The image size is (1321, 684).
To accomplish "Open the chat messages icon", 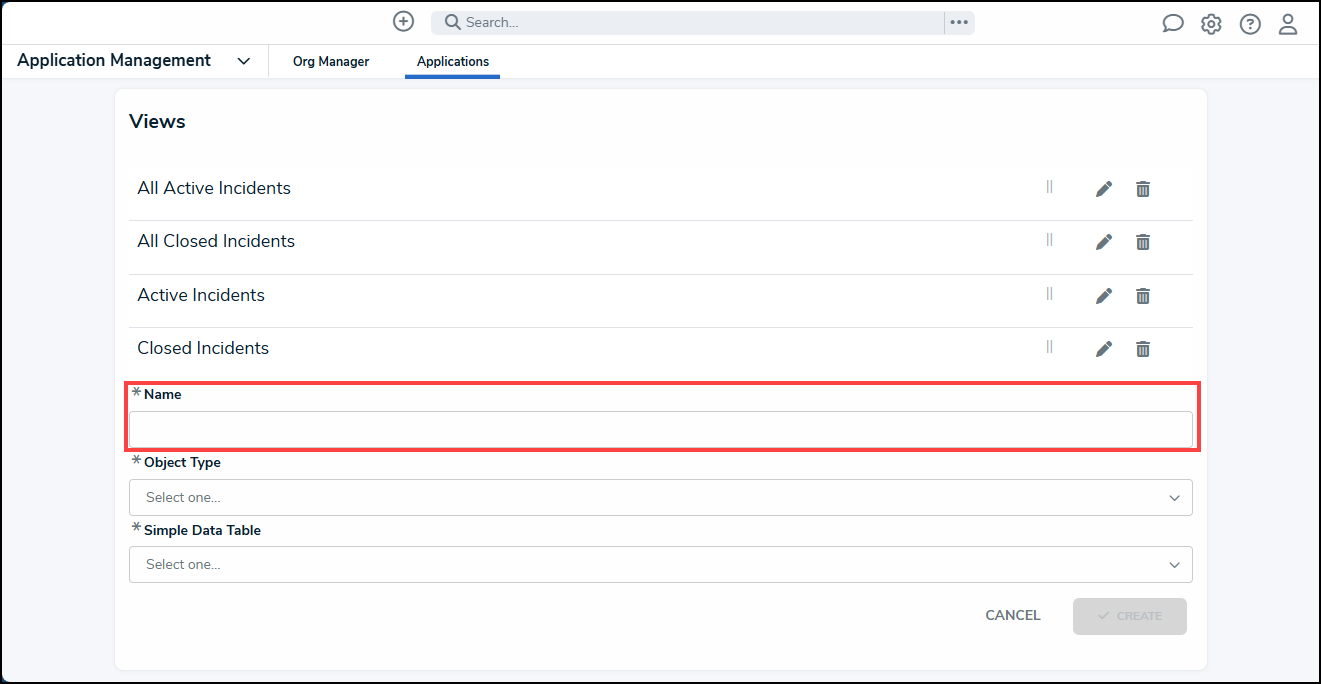I will [1173, 24].
